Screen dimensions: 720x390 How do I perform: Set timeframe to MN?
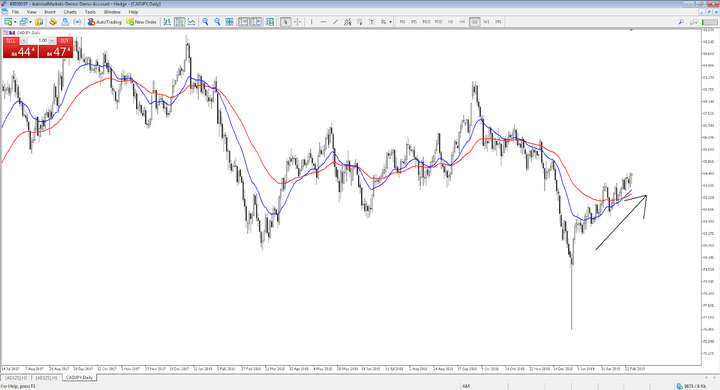pyautogui.click(x=498, y=22)
